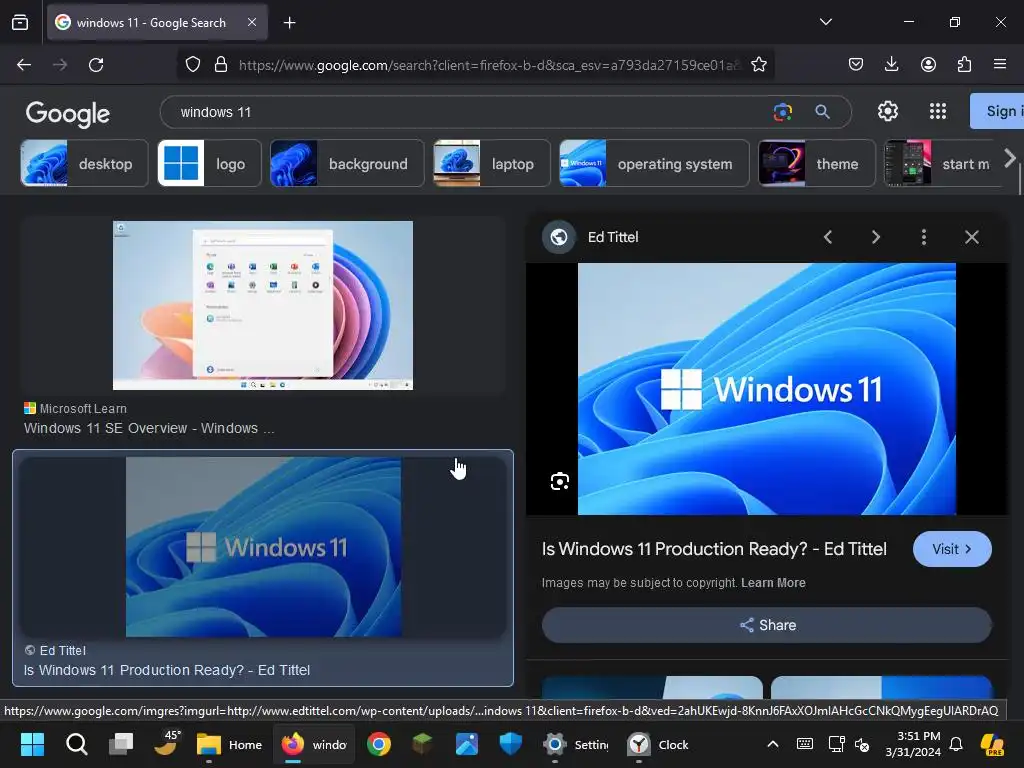This screenshot has height=768, width=1024.
Task: Close the image preview panel
Action: point(972,237)
